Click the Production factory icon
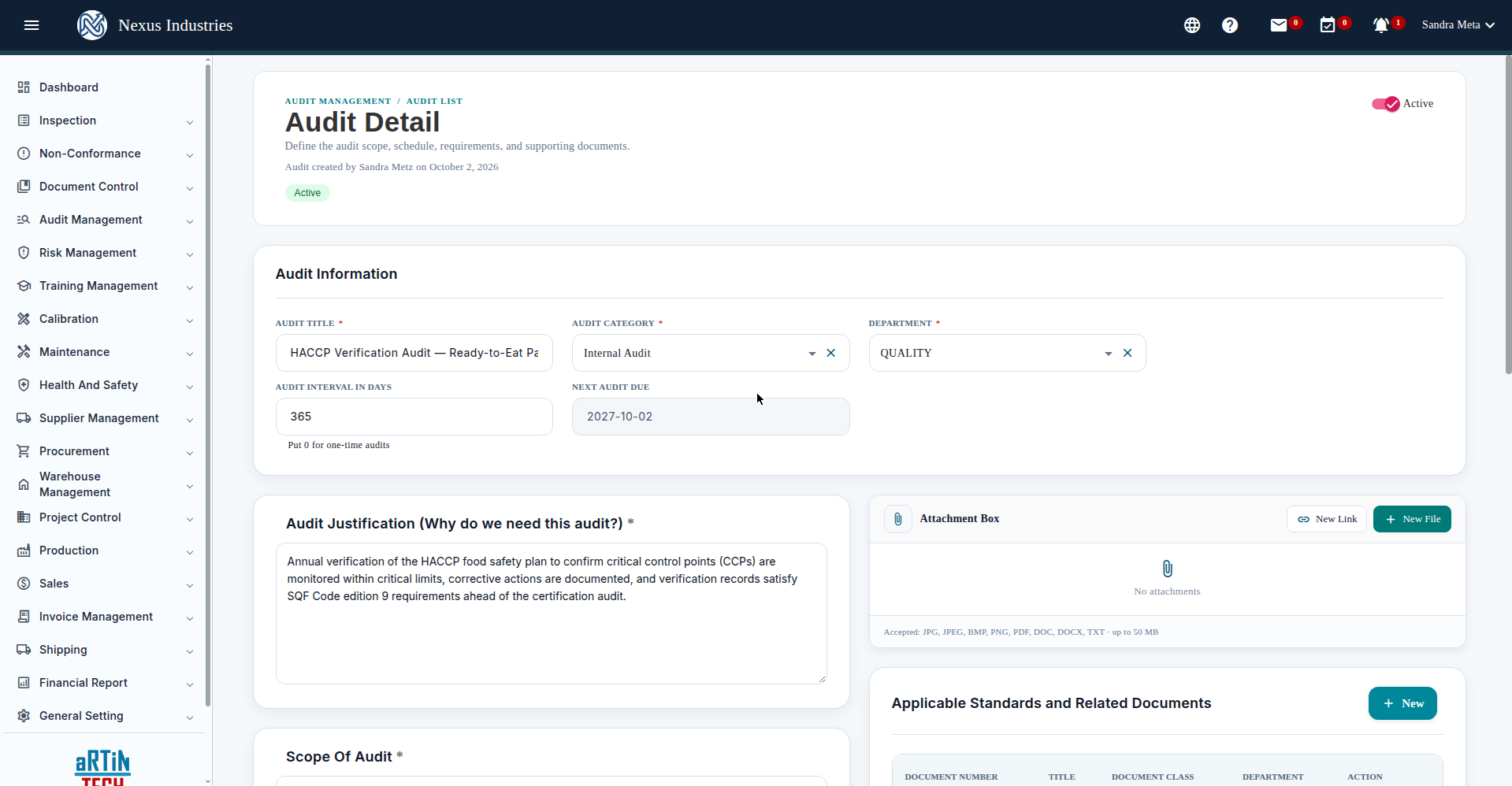Viewport: 1512px width, 786px height. point(24,551)
